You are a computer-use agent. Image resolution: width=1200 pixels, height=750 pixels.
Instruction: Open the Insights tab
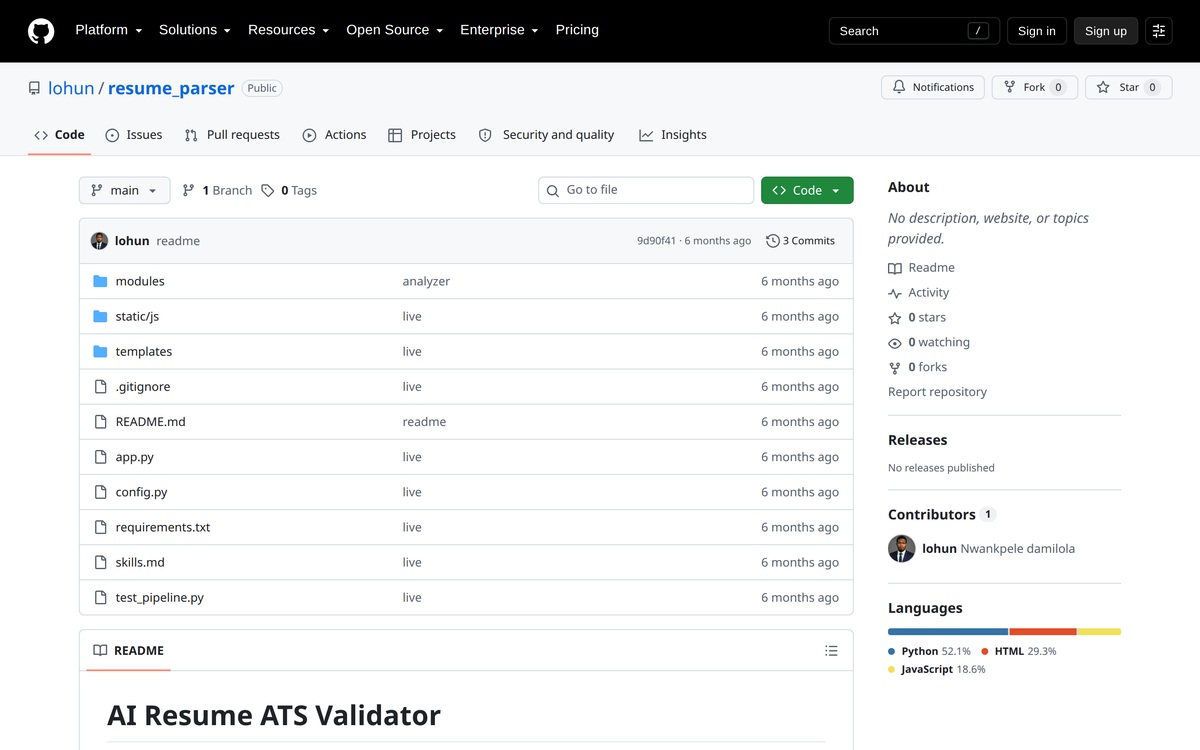[x=673, y=135]
